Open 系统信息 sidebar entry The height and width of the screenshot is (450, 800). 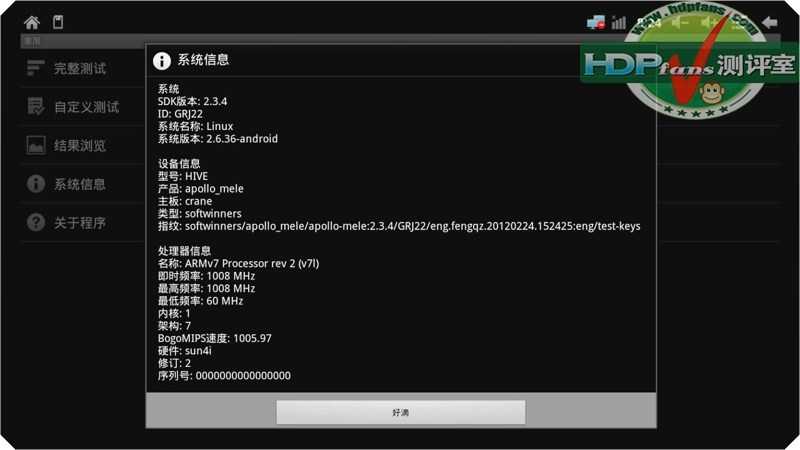(83, 184)
